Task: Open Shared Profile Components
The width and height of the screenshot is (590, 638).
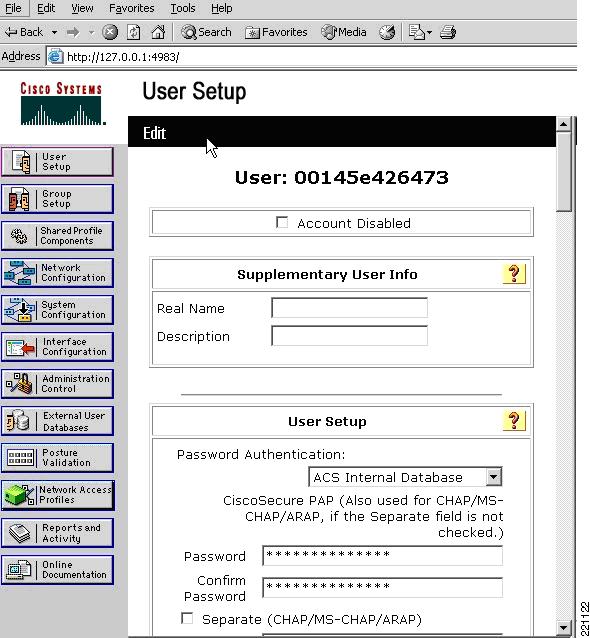Action: click(x=57, y=236)
